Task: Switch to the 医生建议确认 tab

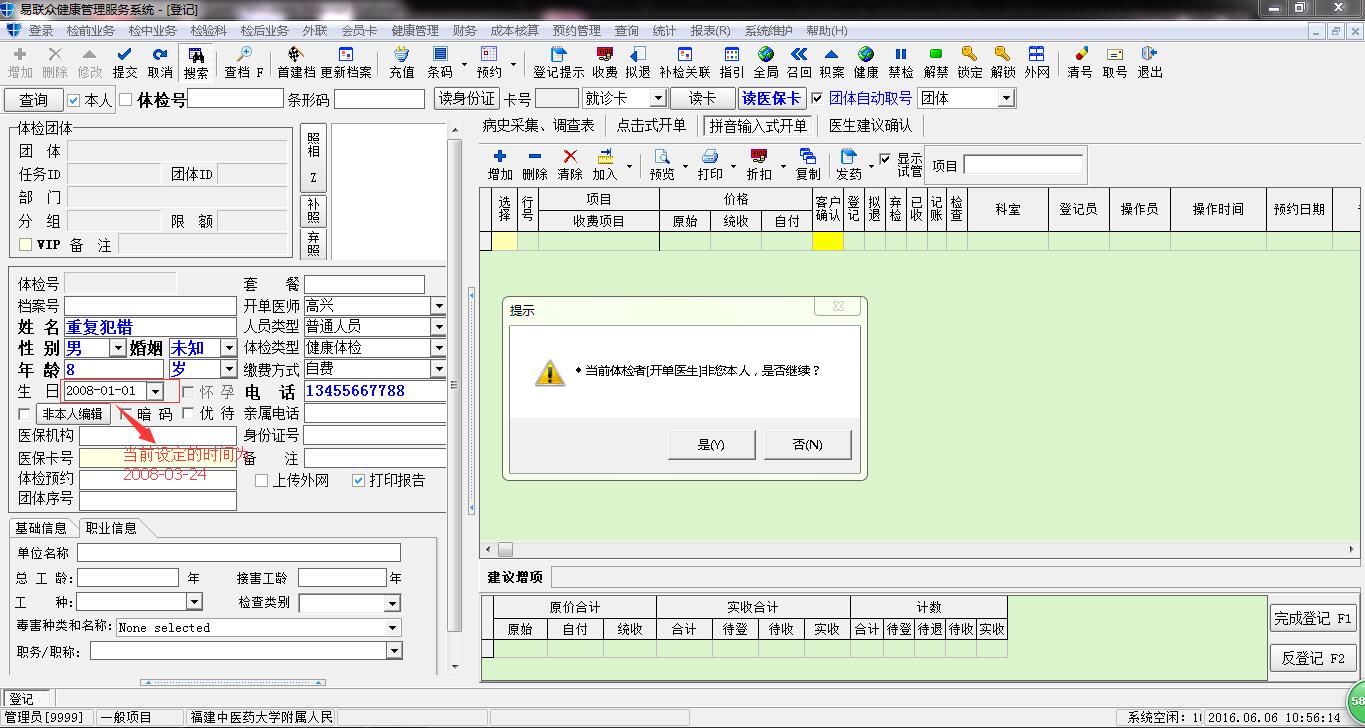Action: coord(870,126)
